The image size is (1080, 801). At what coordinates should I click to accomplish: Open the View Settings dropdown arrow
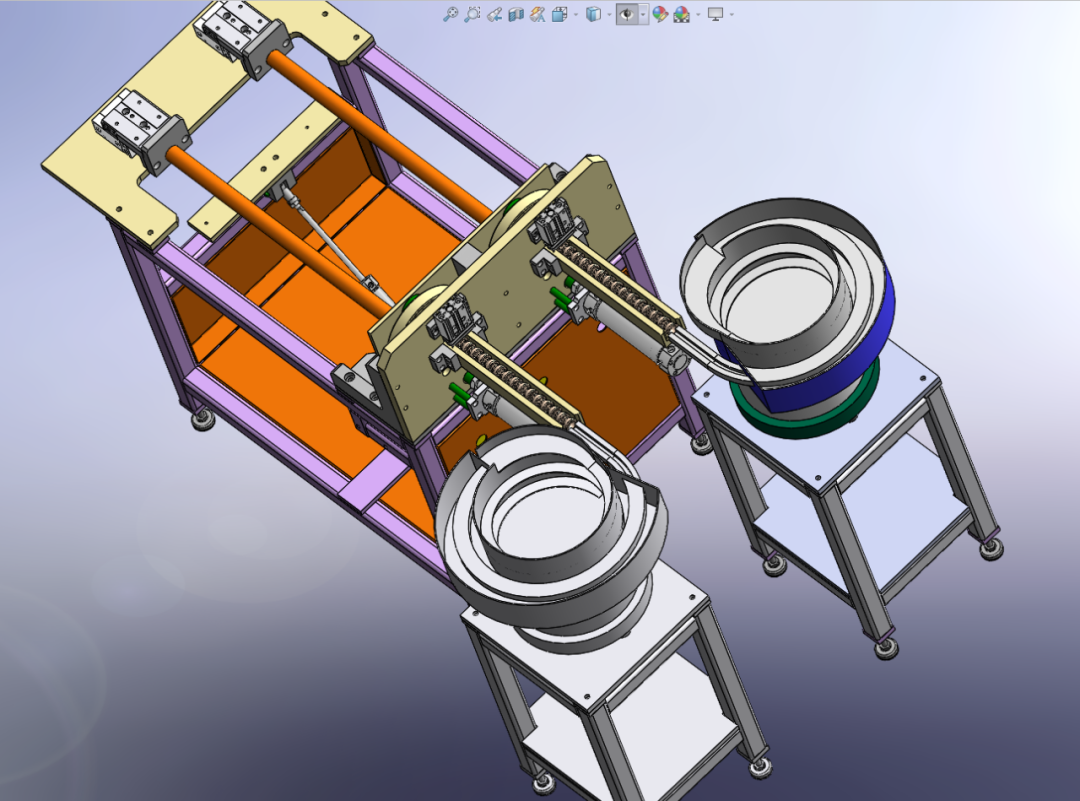731,14
